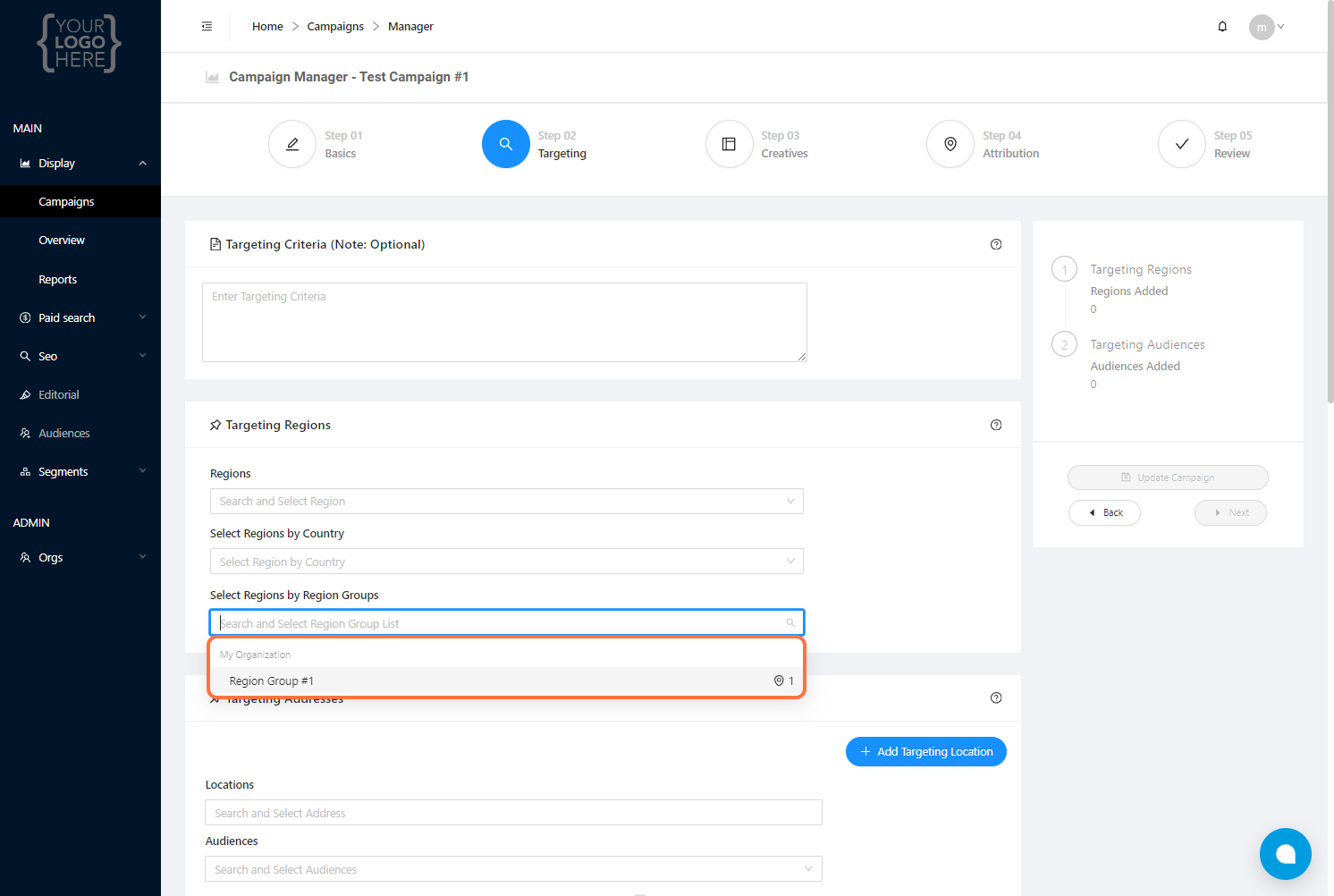Click the notification bell icon

pyautogui.click(x=1222, y=27)
